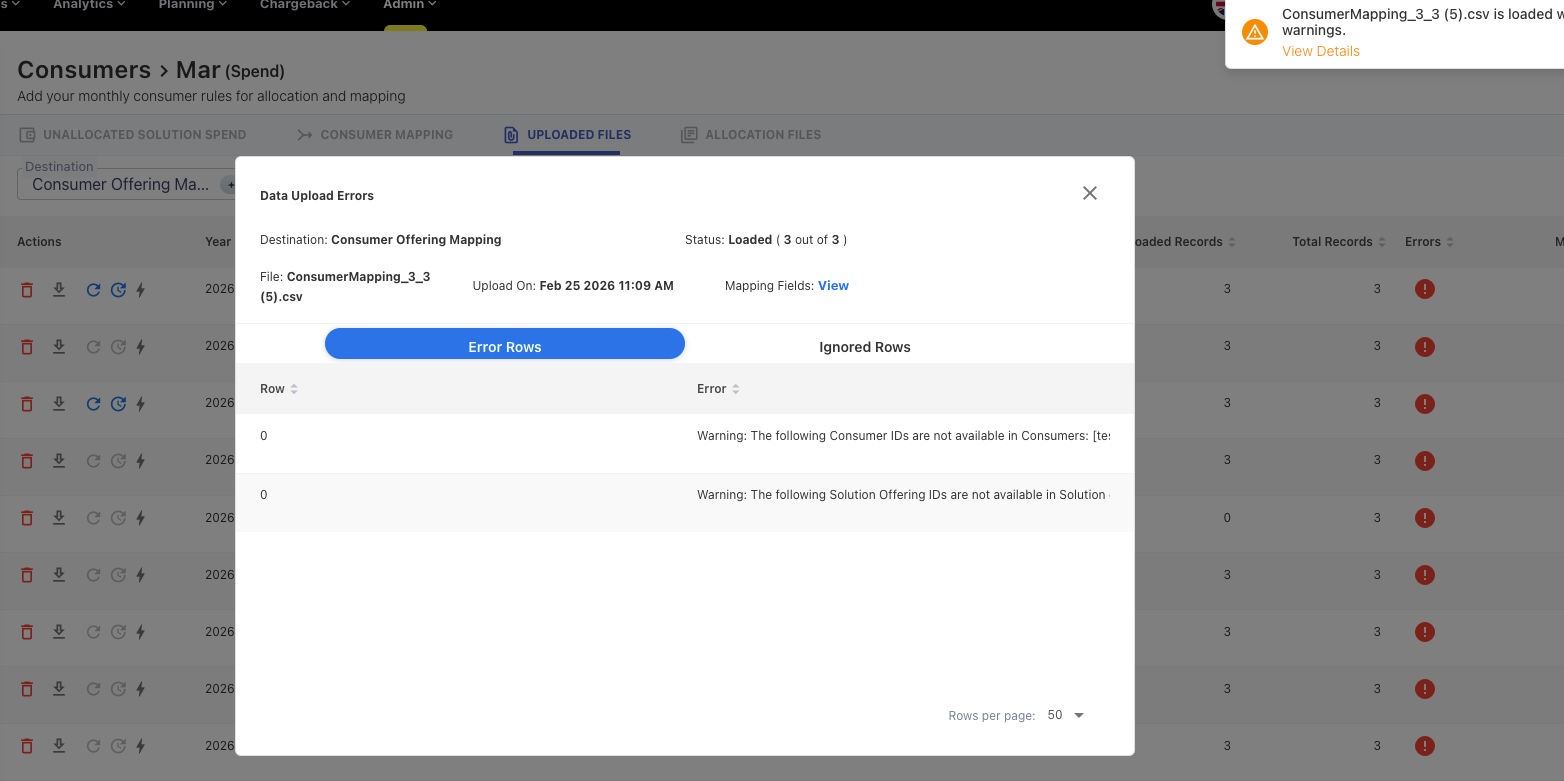
Task: Delete the first uploaded file row
Action: click(27, 290)
